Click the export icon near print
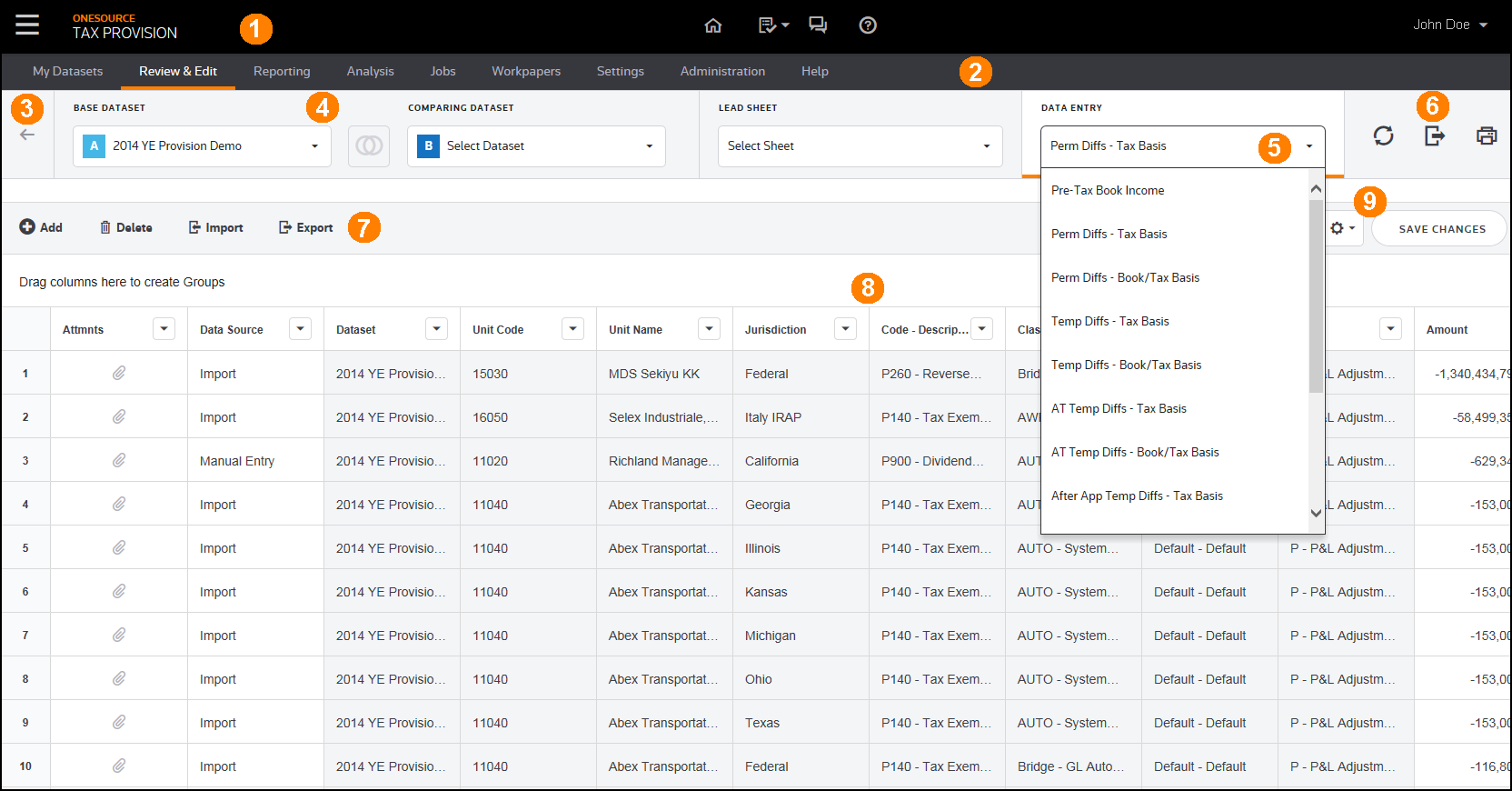Image resolution: width=1512 pixels, height=791 pixels. 1435,135
